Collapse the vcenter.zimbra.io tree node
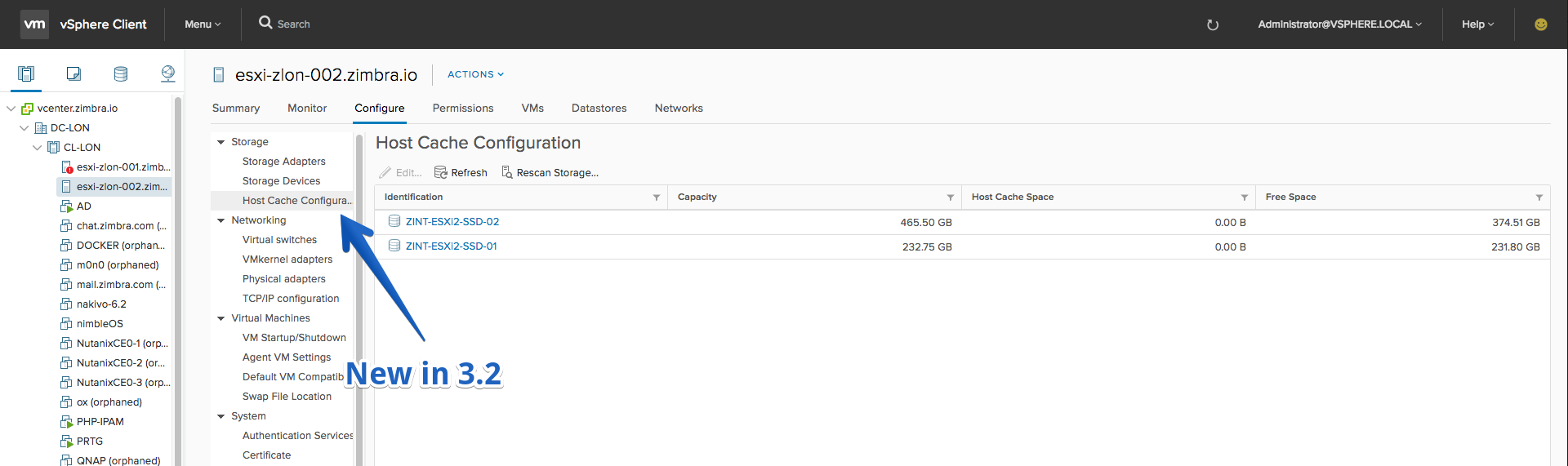 coord(11,109)
